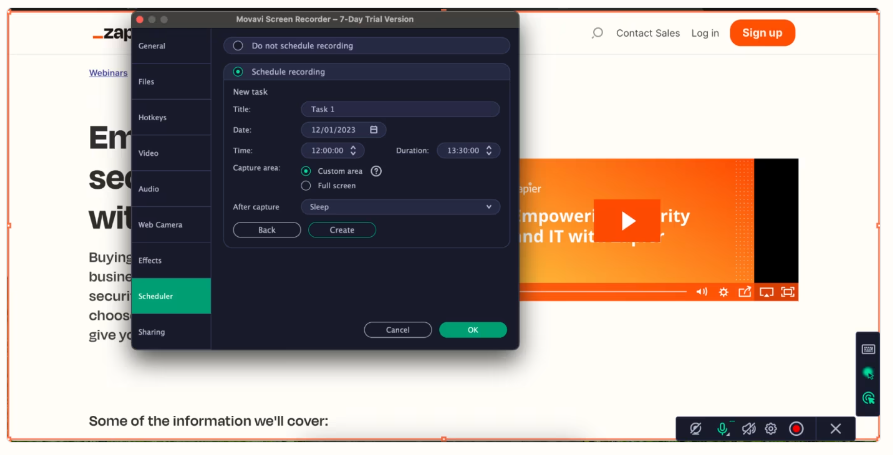Click Create to add the scheduled task

click(342, 230)
